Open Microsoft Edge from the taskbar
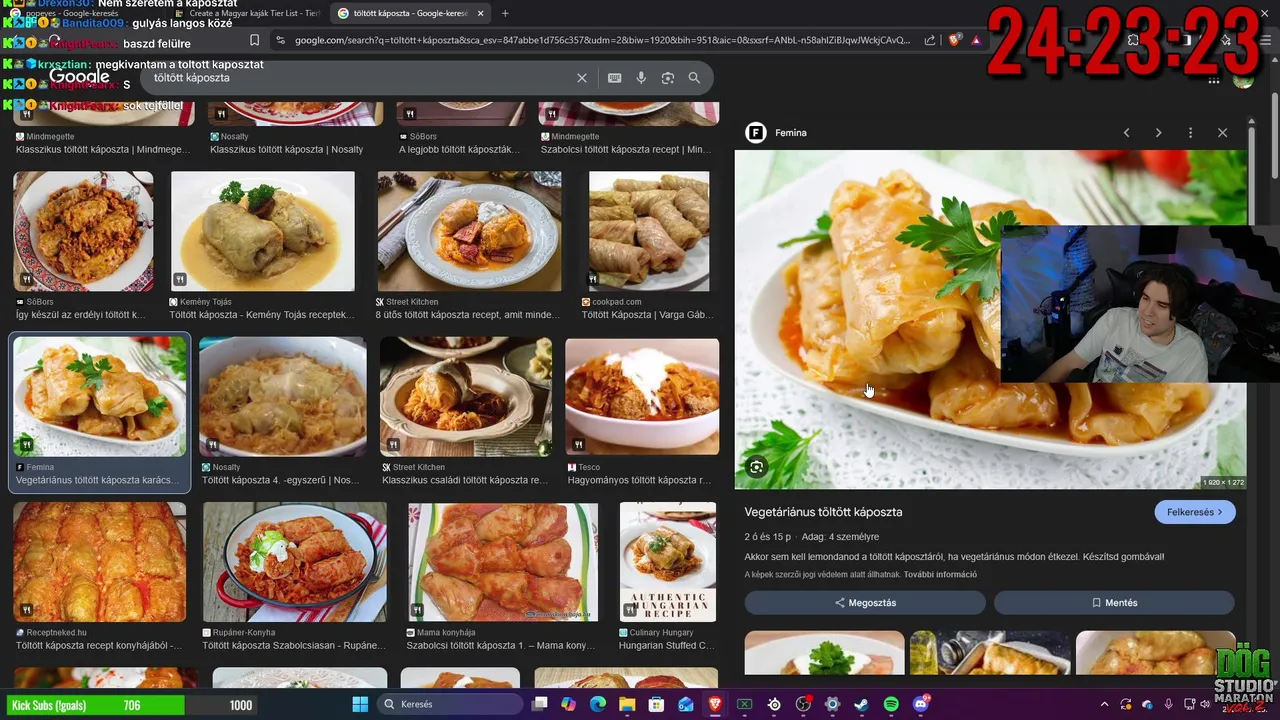 (x=598, y=704)
